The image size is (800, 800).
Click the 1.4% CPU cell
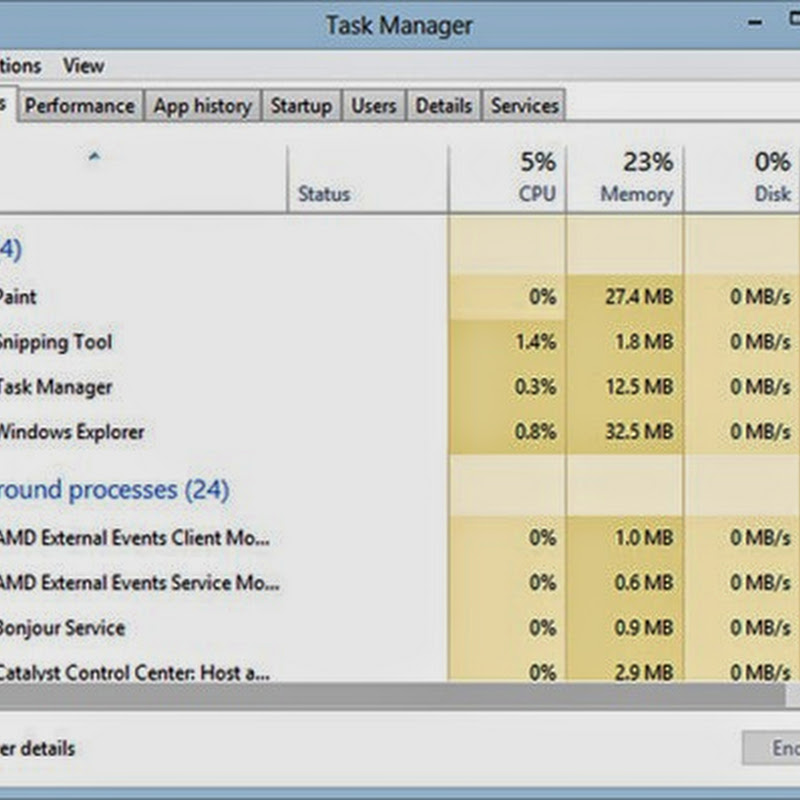coord(508,342)
